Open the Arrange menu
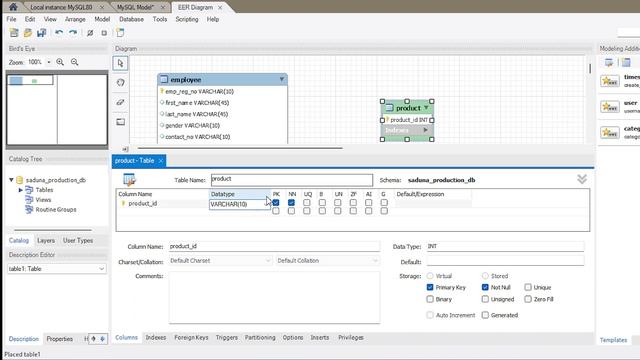The height and width of the screenshot is (360, 640). pos(75,19)
